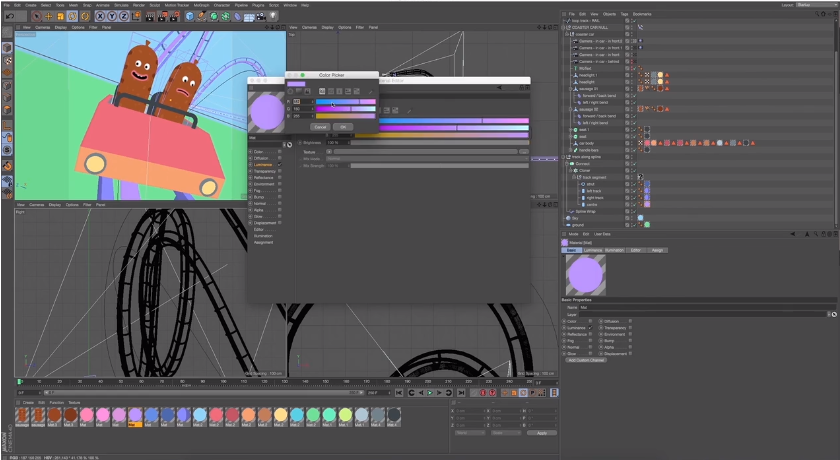840x460 pixels.
Task: Collapse the COASTER CAR NULL tree node
Action: pos(565,27)
